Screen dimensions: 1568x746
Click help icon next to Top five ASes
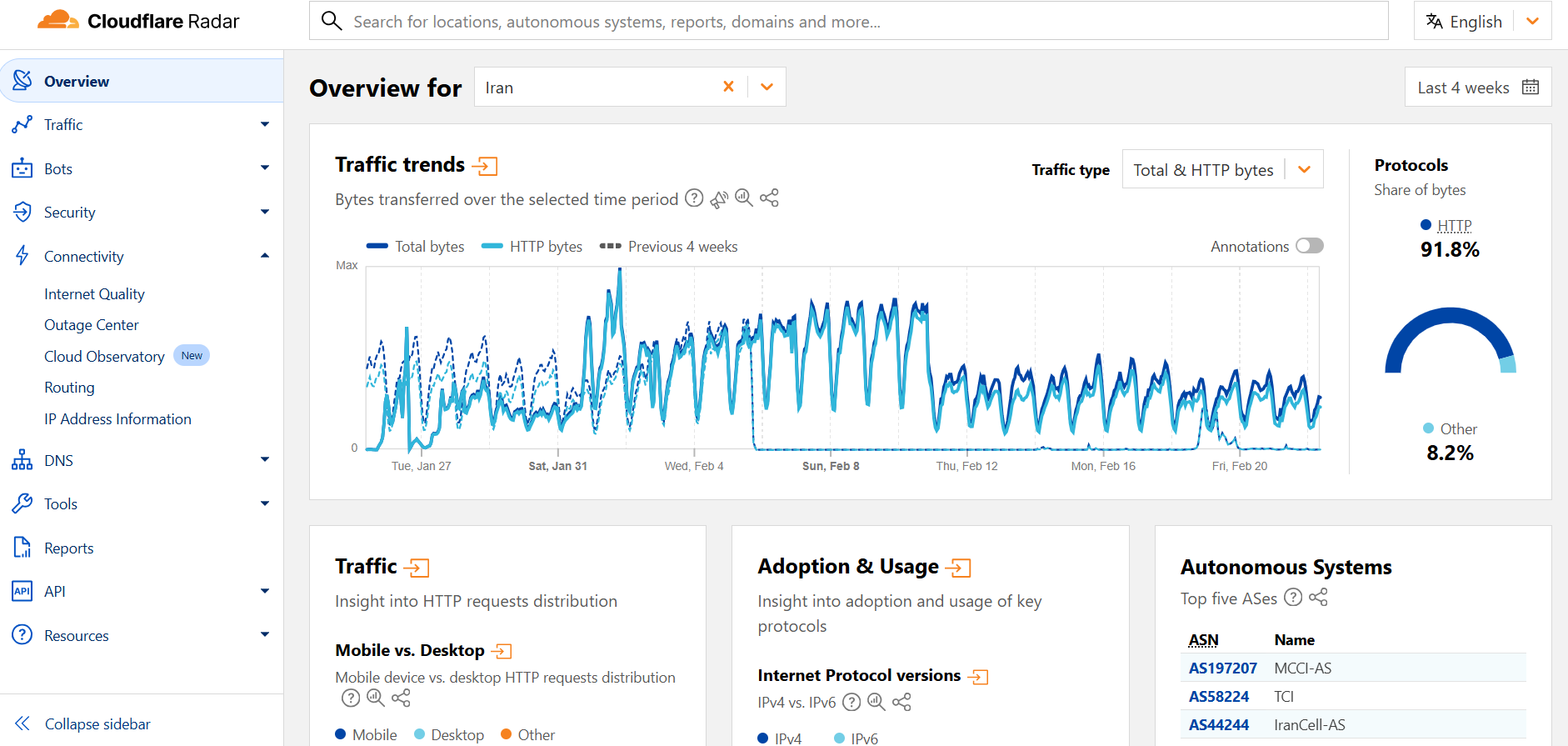(x=1293, y=598)
